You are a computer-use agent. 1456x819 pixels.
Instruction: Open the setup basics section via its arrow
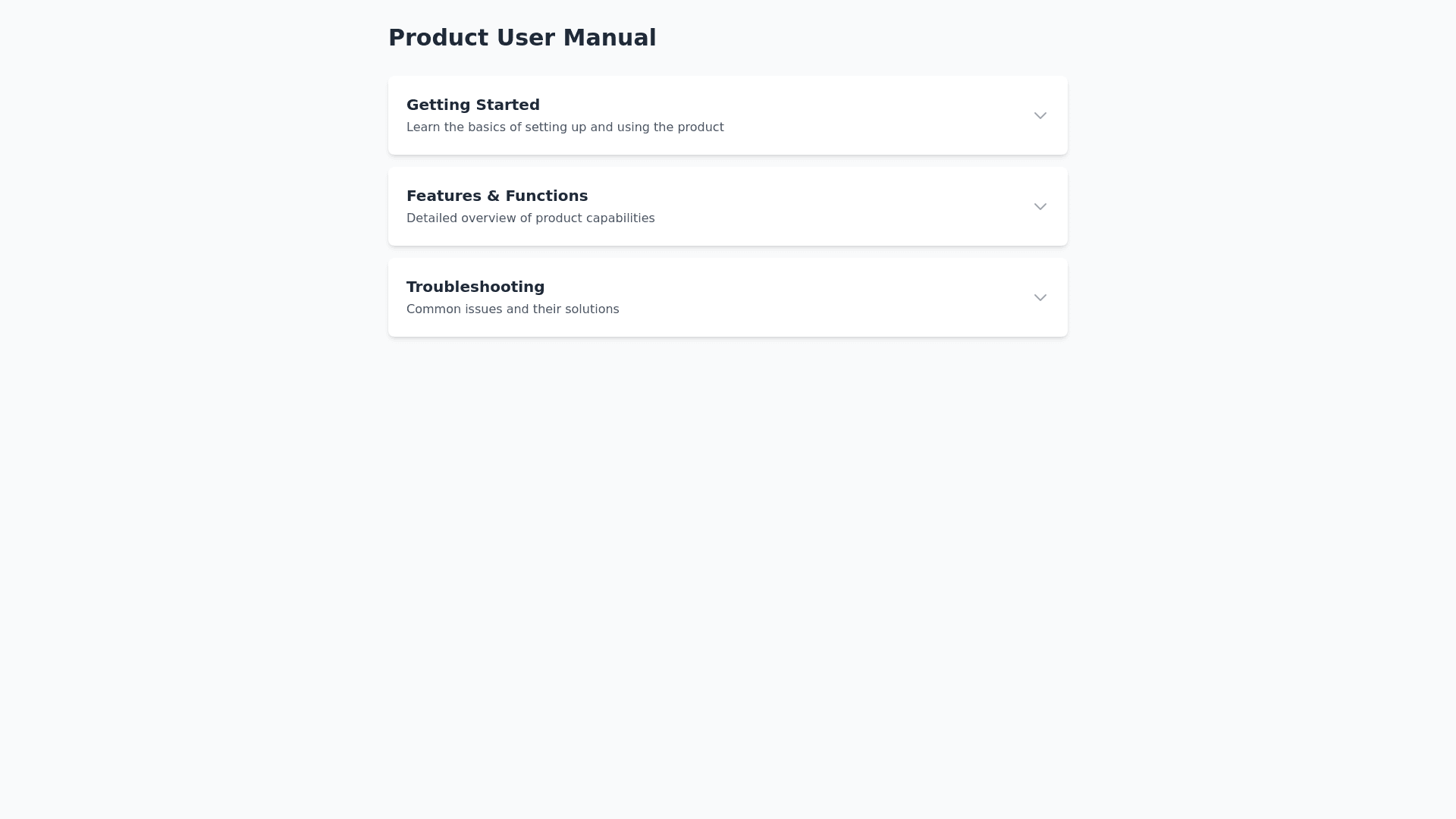click(x=1040, y=116)
